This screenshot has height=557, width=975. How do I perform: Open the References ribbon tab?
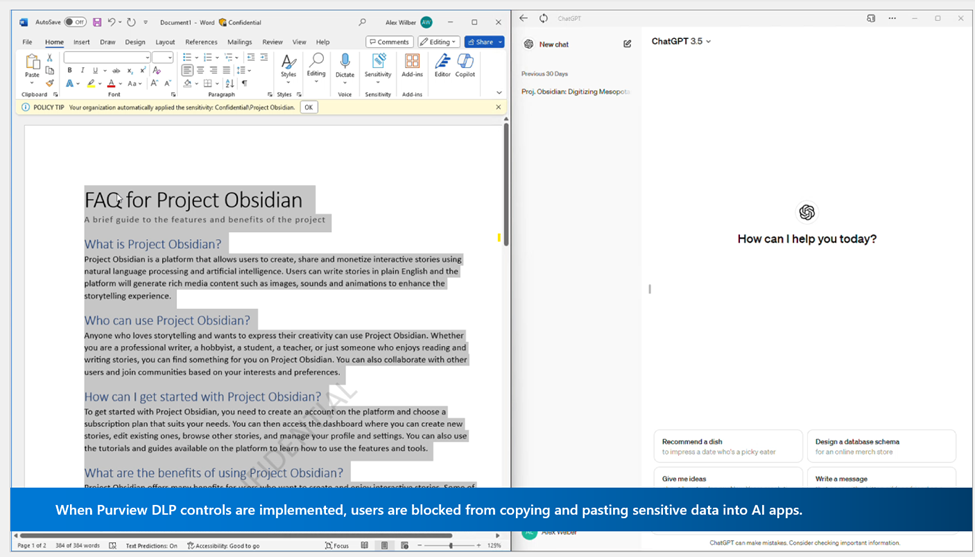pos(201,42)
